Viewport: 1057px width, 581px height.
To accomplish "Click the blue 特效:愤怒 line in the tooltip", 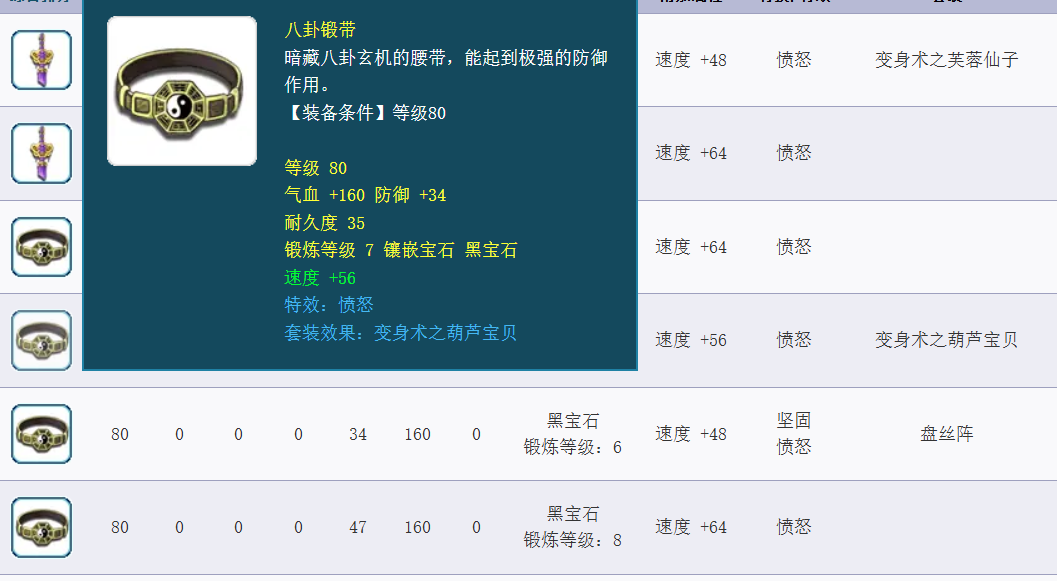I will [x=329, y=305].
